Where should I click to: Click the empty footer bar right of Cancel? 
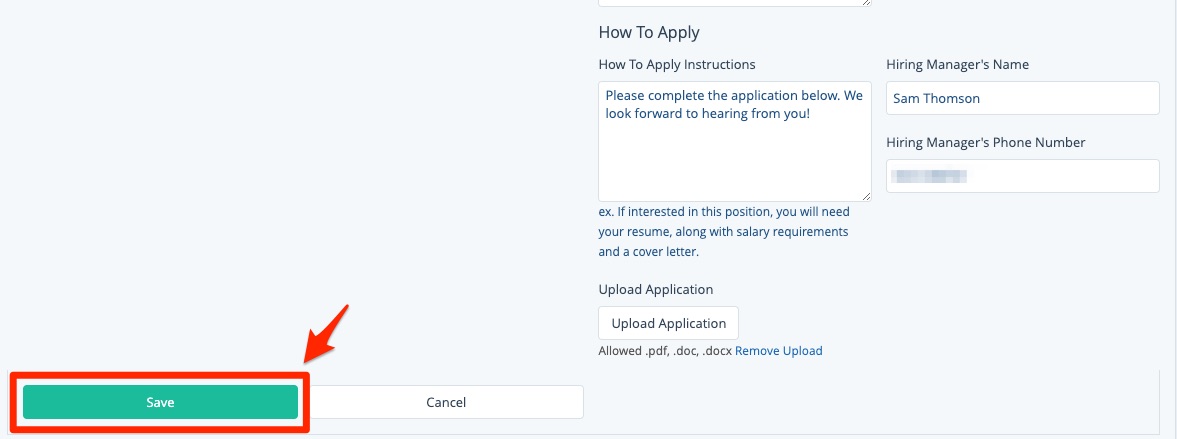(870, 402)
